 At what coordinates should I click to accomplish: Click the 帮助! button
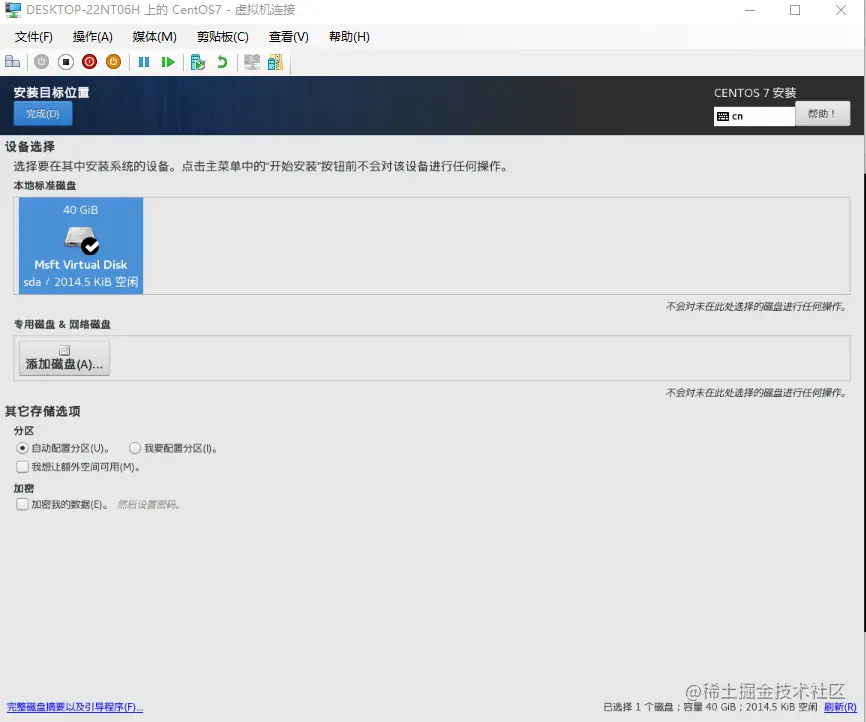[822, 113]
